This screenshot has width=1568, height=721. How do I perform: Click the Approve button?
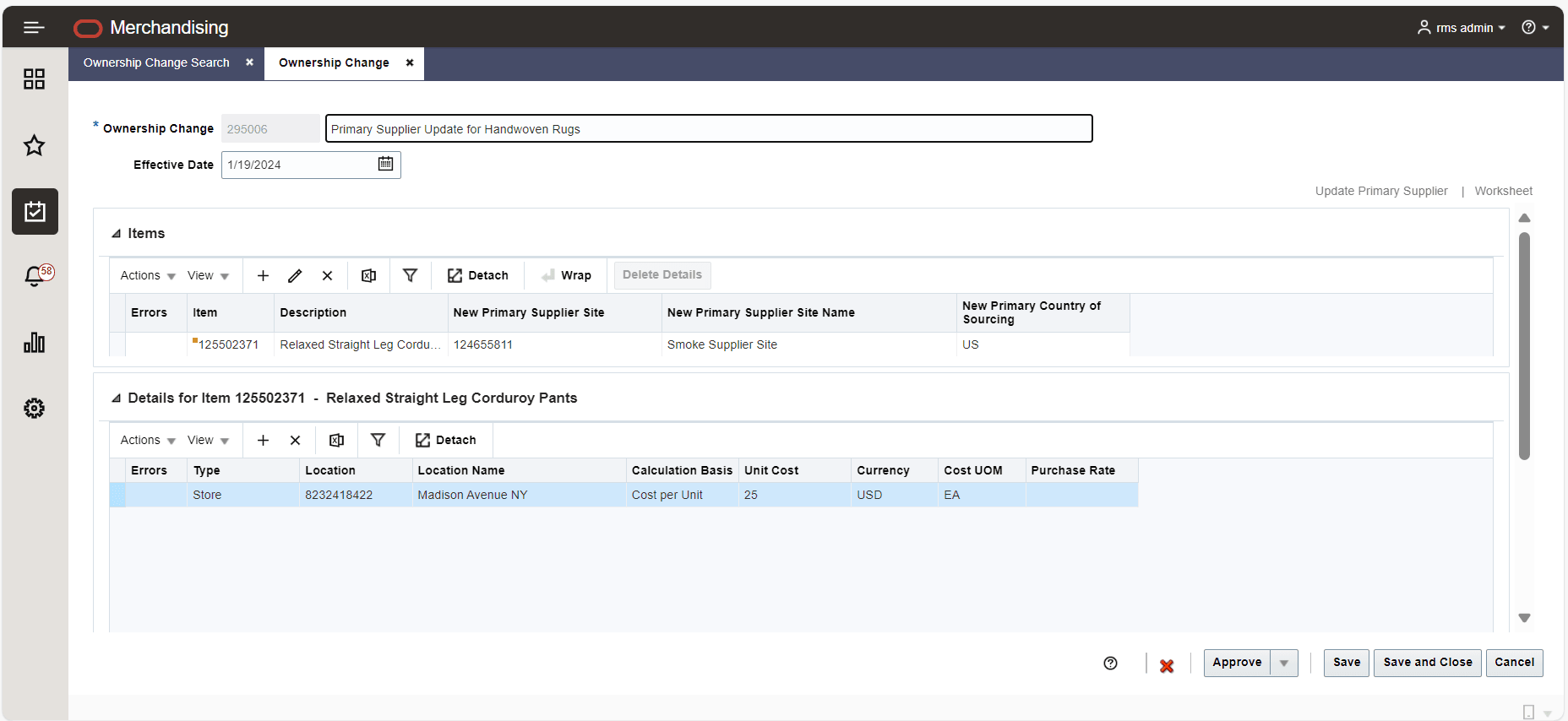(1237, 663)
